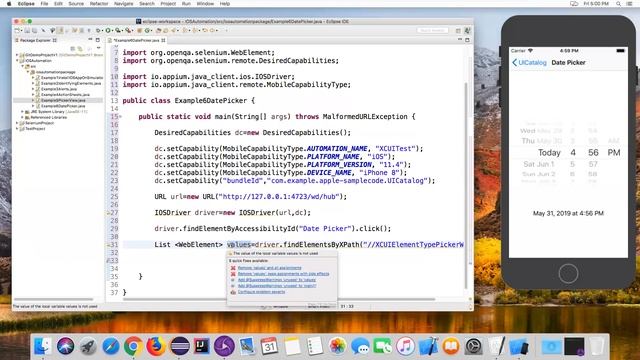
Task: Click the editor horizontal scrollbar
Action: click(279, 299)
